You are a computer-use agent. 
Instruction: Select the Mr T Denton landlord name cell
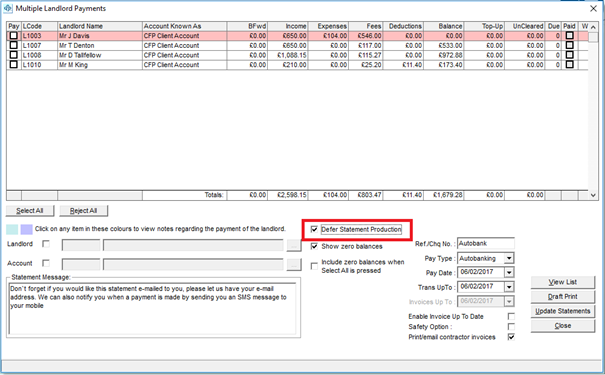(100, 45)
